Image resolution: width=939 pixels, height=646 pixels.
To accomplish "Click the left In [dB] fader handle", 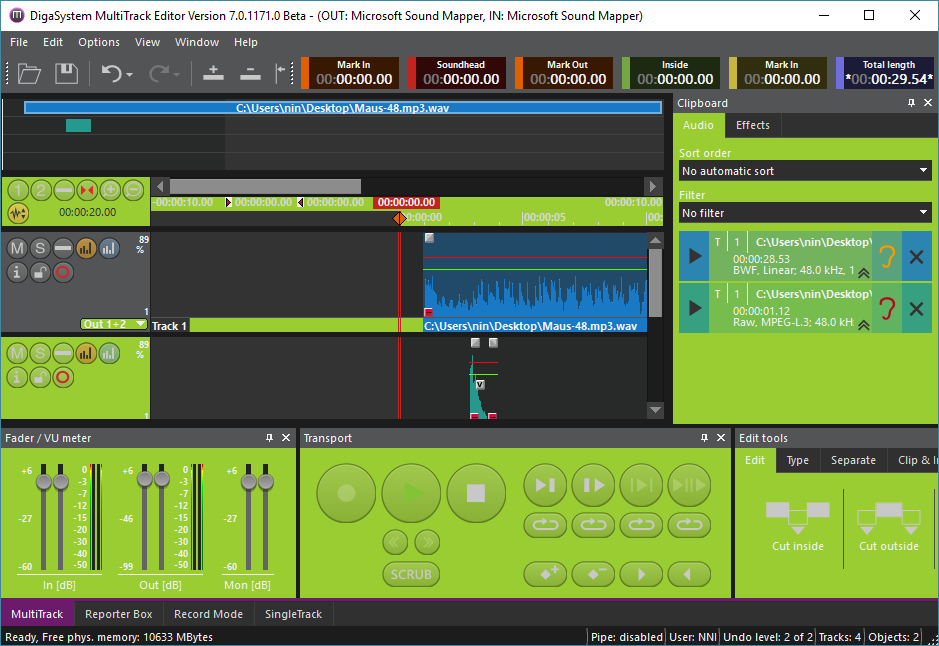I will click(x=43, y=482).
